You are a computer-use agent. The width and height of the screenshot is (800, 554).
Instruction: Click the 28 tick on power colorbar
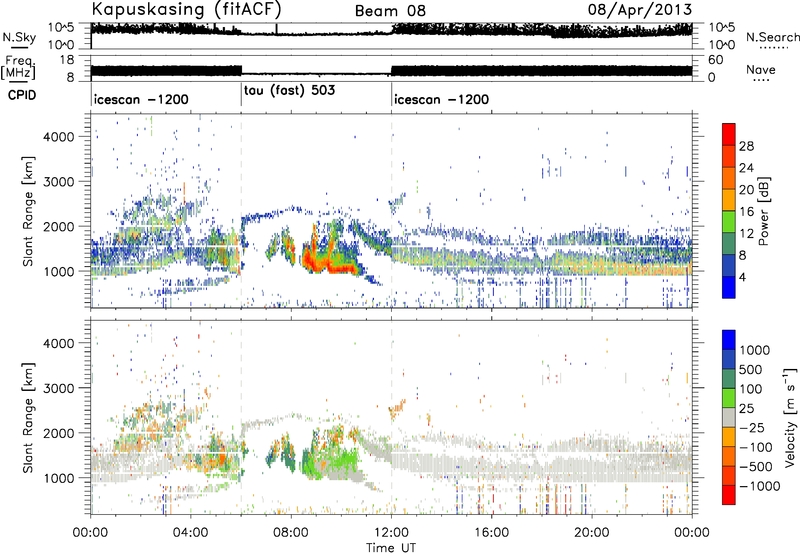(x=746, y=146)
